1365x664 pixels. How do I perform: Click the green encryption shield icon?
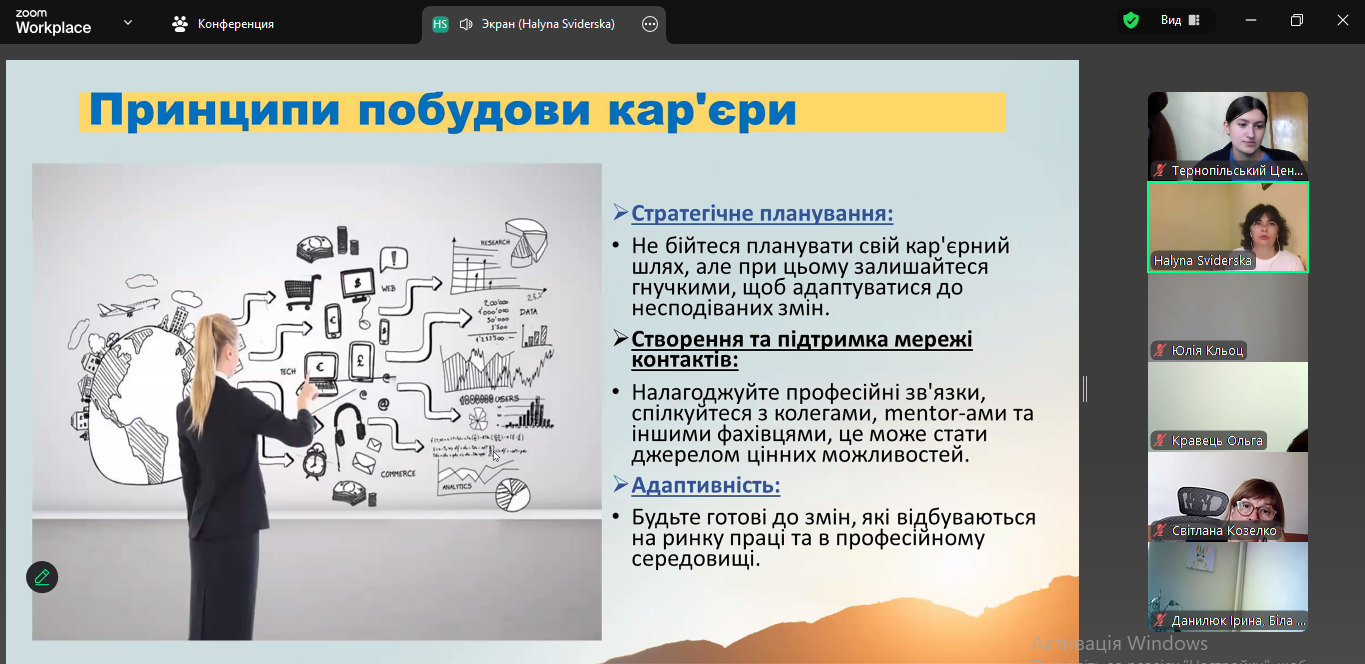coord(1131,20)
